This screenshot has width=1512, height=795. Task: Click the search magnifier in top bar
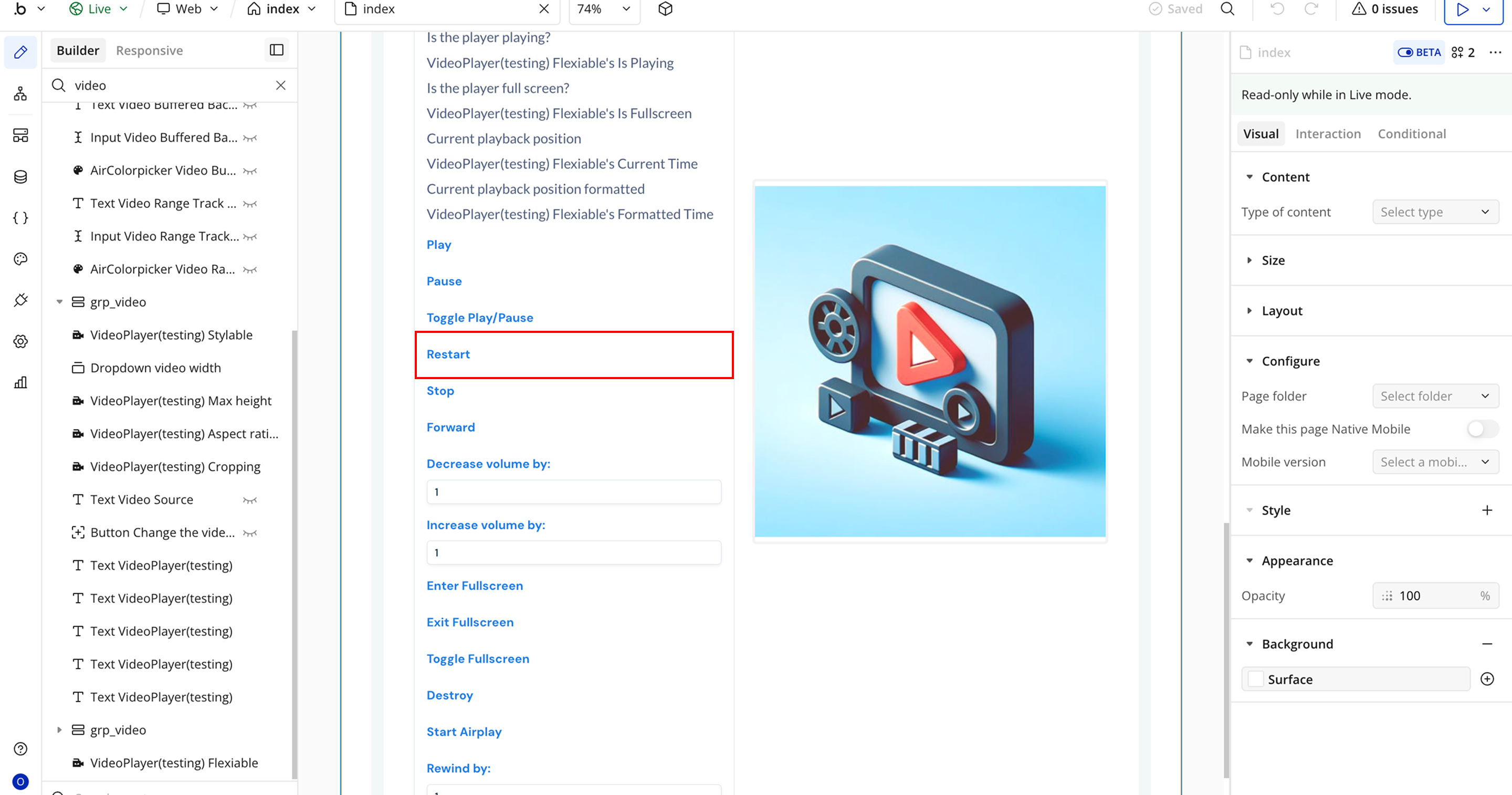(1227, 9)
